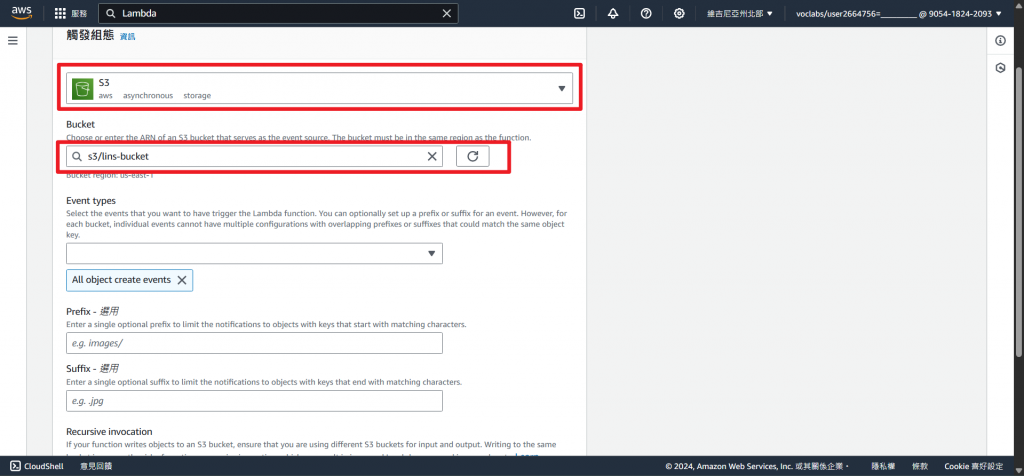Click the search magnifier in bucket field
Viewport: 1024px width, 476px height.
(x=76, y=157)
